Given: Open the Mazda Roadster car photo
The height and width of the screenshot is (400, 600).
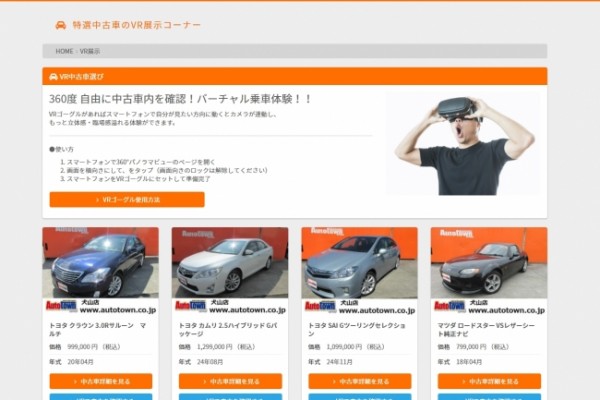Looking at the screenshot, I should [489, 263].
